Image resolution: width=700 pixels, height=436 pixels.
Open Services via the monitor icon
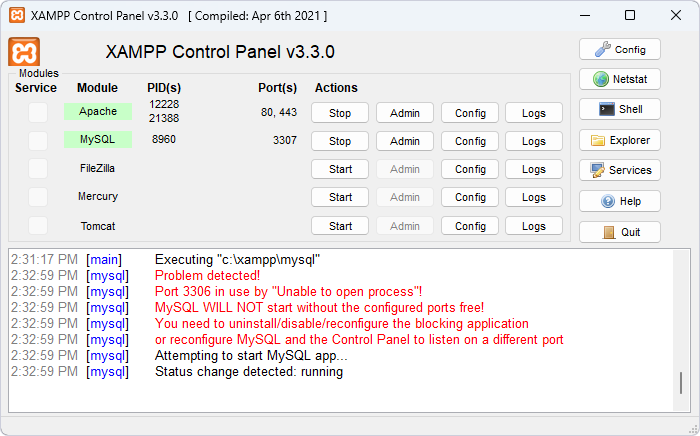620,170
